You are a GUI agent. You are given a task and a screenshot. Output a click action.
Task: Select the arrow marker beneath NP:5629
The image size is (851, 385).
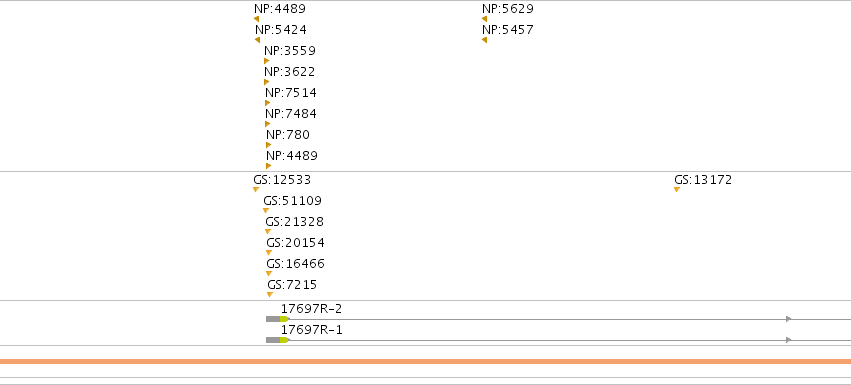pyautogui.click(x=484, y=19)
